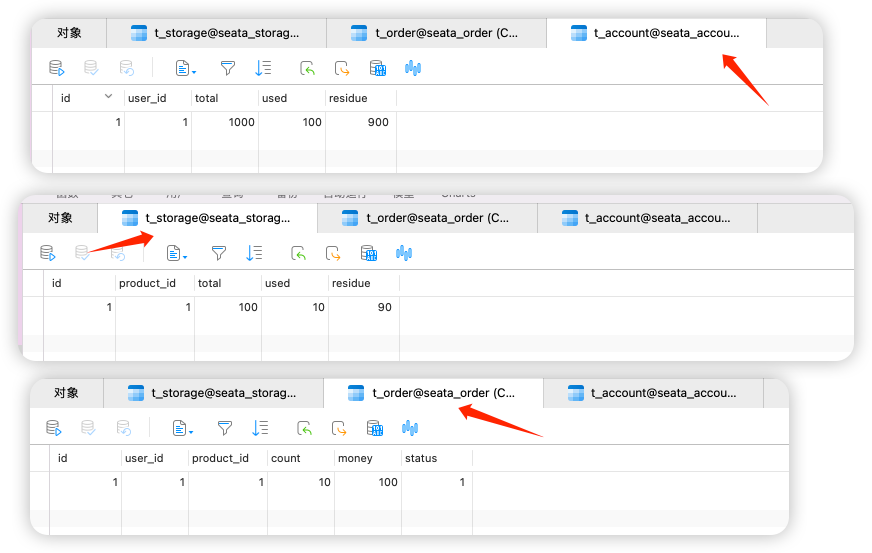872x553 pixels.
Task: Click Rollback icon in bottom order window
Action: (123, 428)
